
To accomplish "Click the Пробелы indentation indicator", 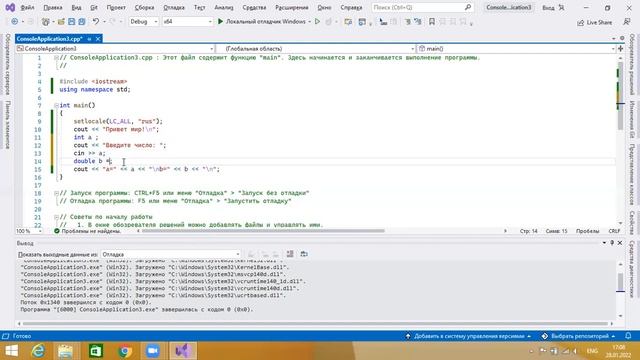I will point(587,231).
